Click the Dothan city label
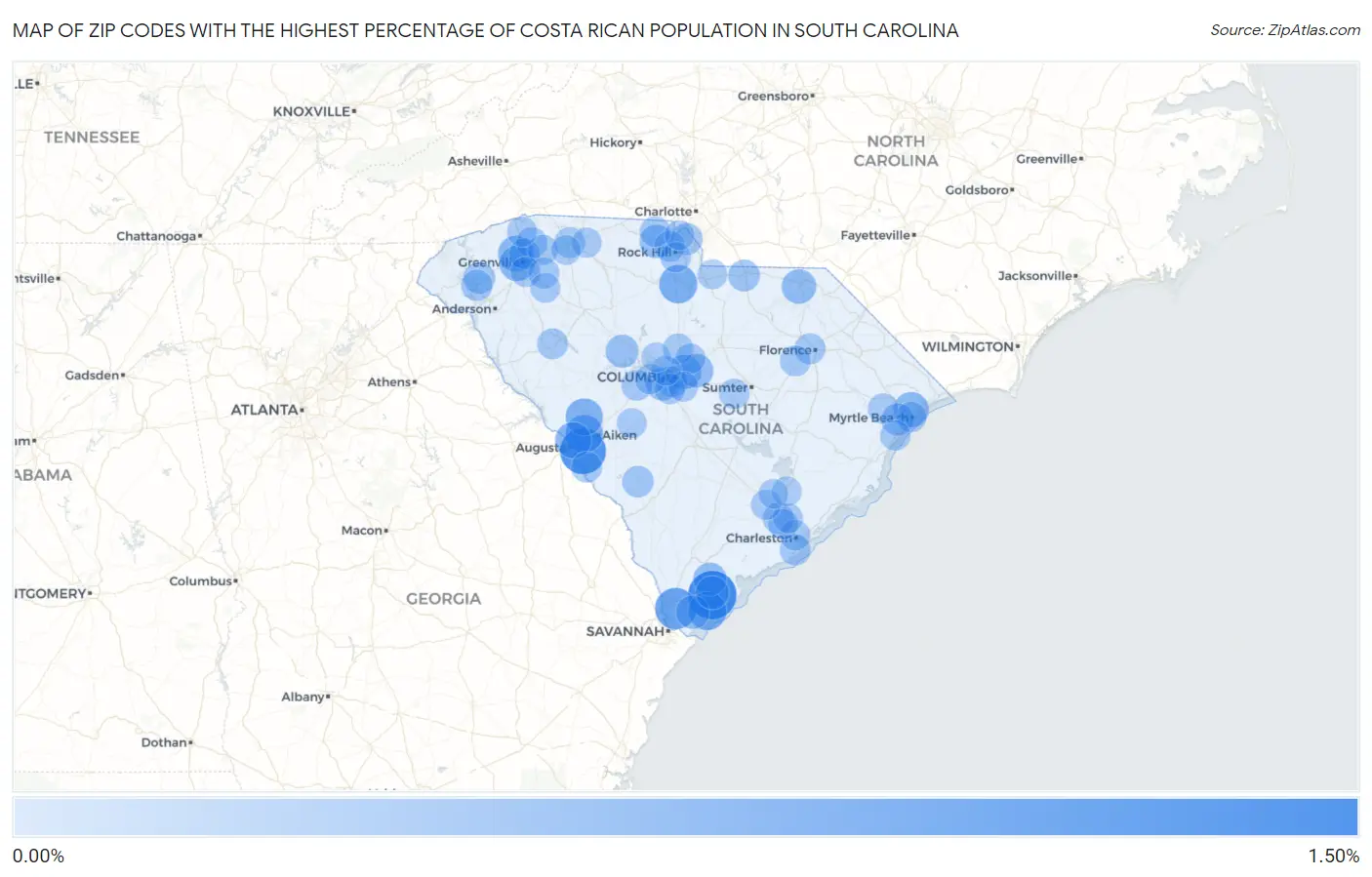The width and height of the screenshot is (1372, 877). [x=167, y=742]
